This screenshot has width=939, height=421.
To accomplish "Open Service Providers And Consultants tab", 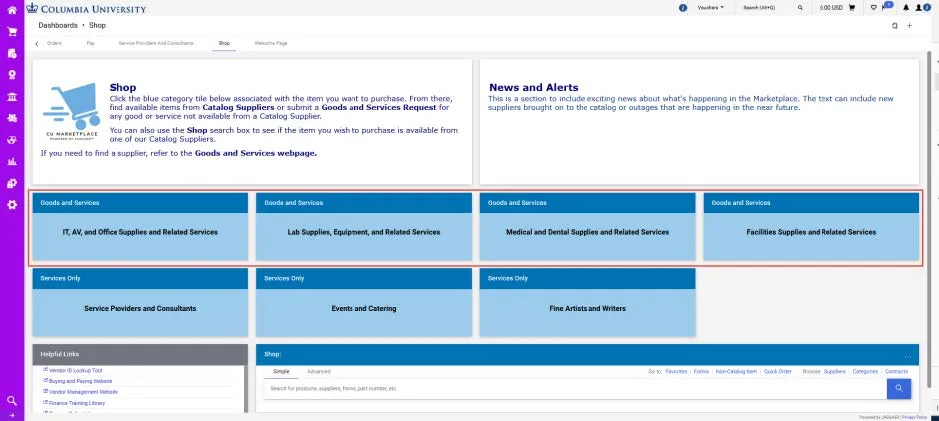I will pyautogui.click(x=156, y=43).
